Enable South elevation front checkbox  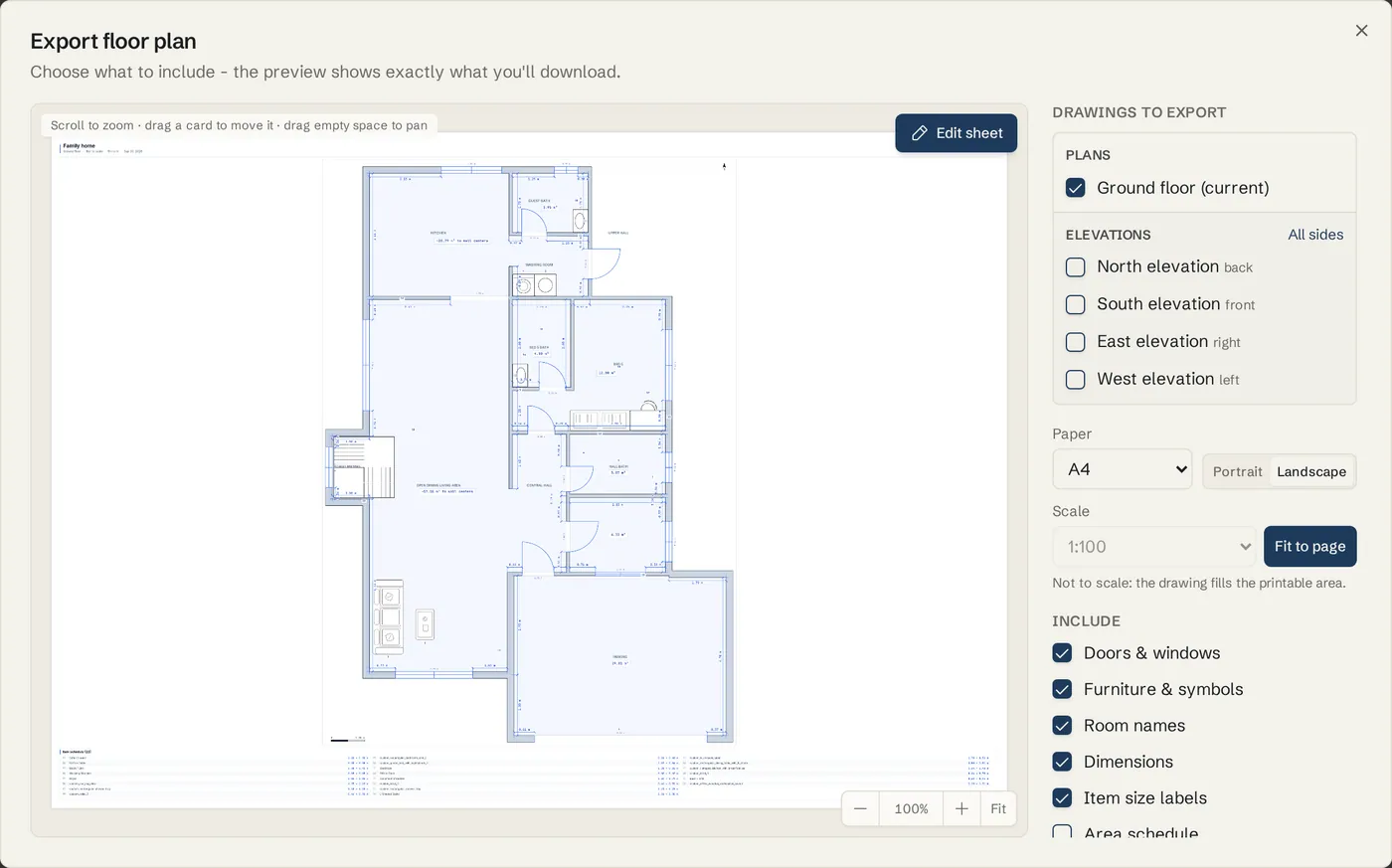point(1075,304)
